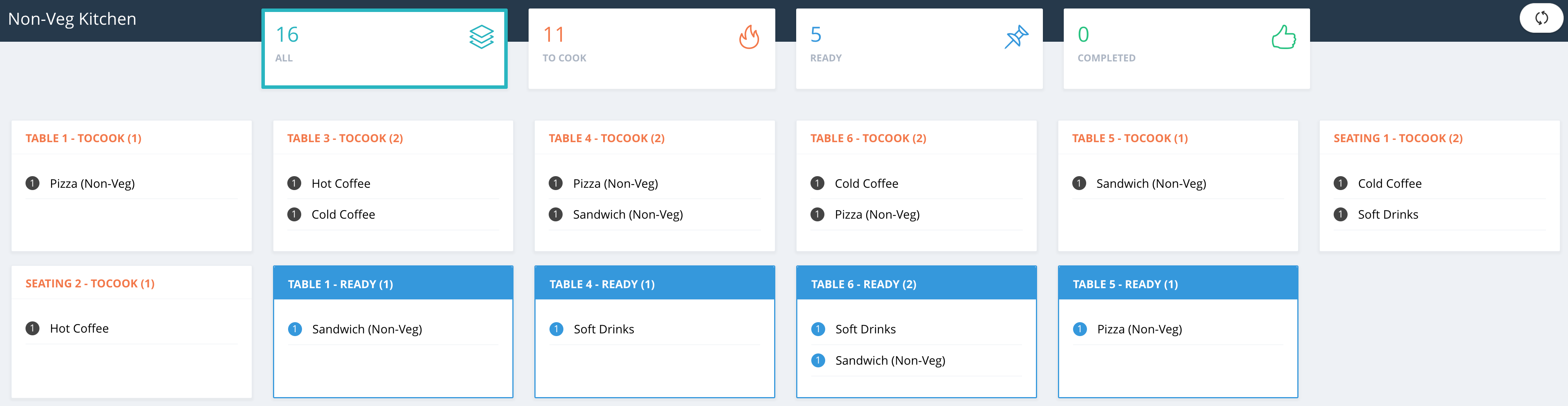Select the Completed filter tab

coord(1186,49)
